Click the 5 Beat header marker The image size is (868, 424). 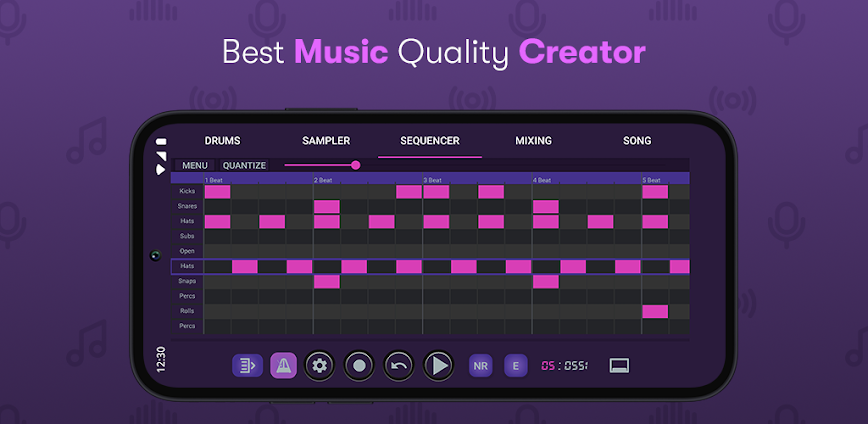(652, 180)
